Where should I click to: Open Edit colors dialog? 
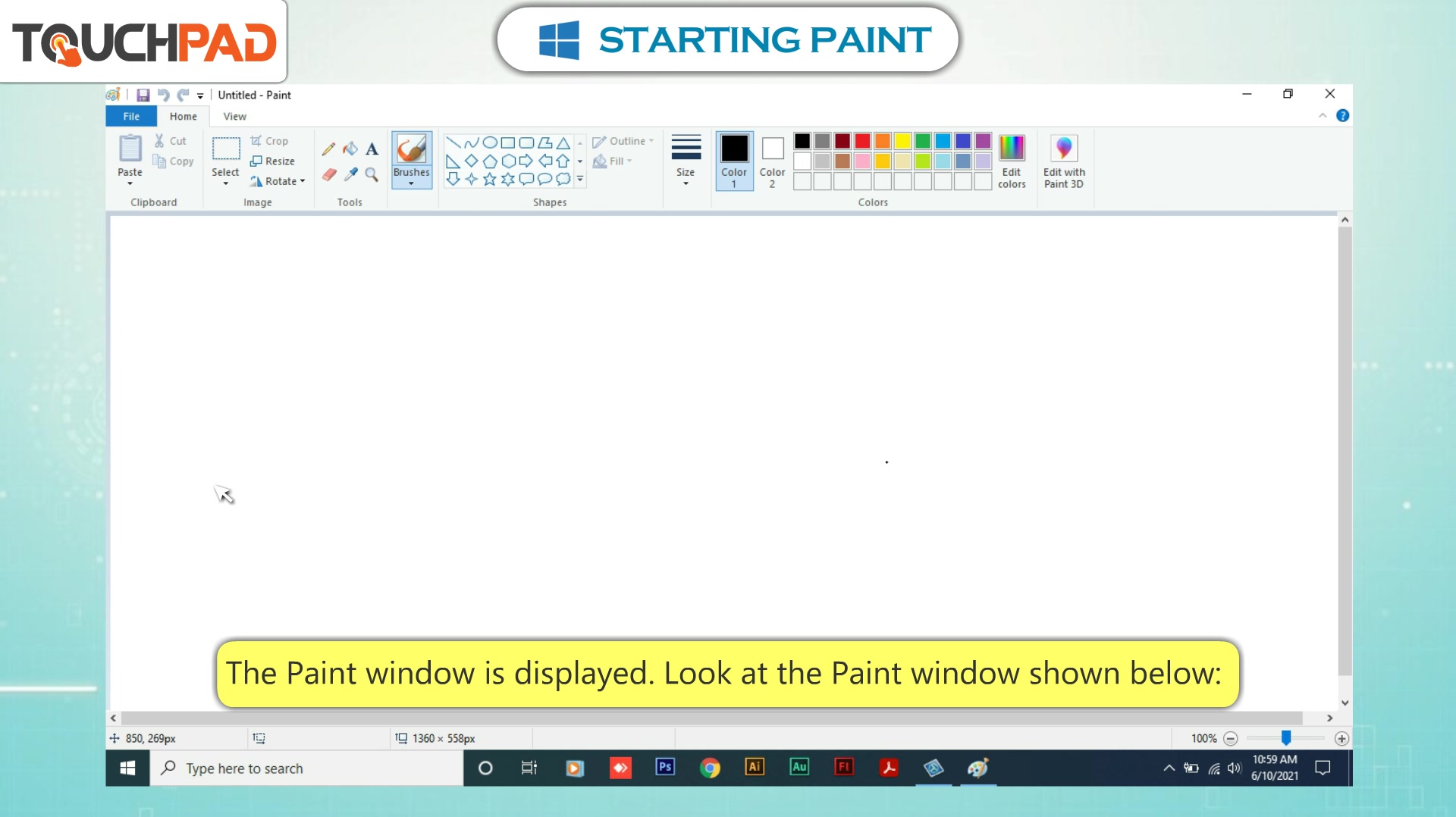pyautogui.click(x=1012, y=161)
